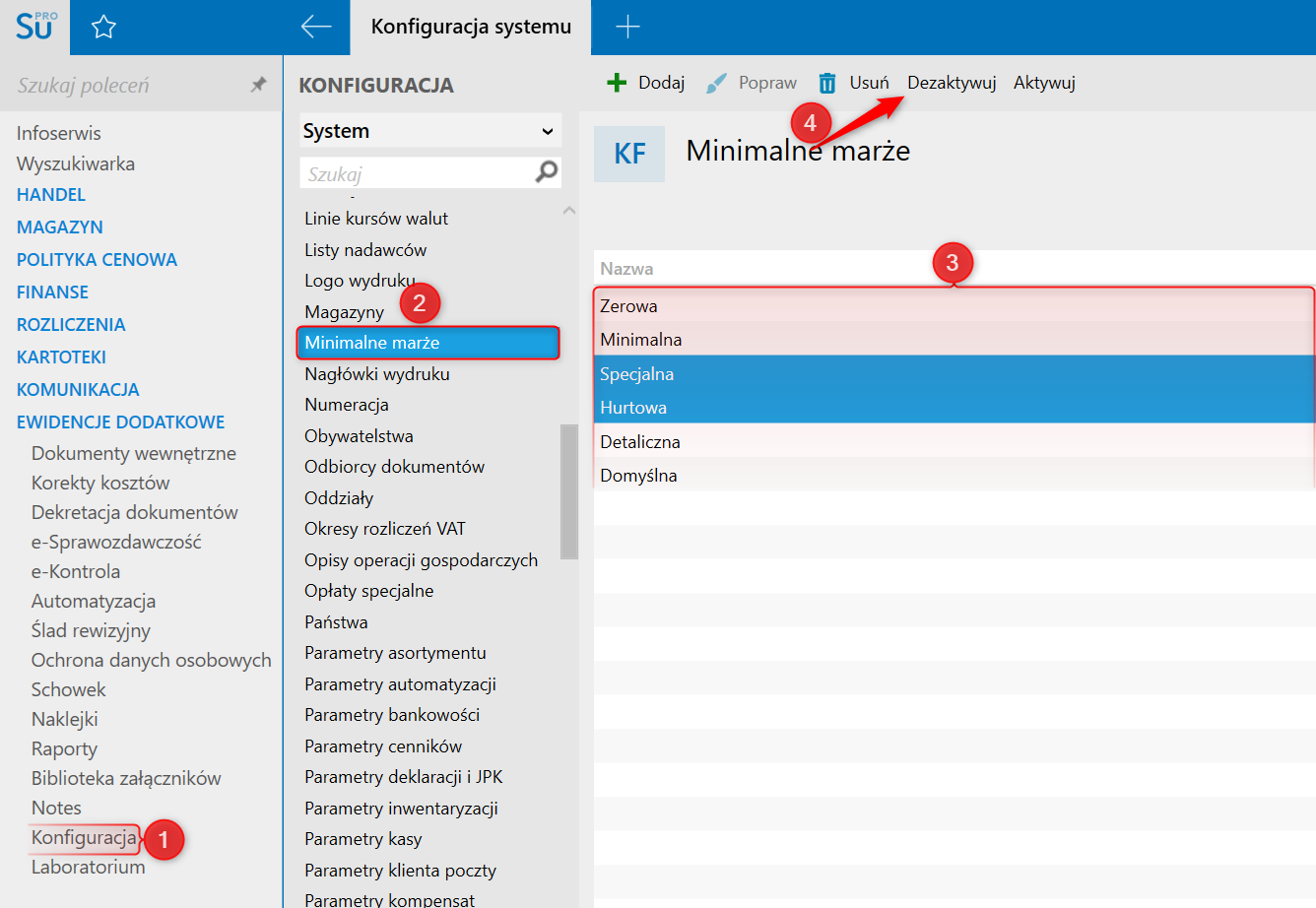The height and width of the screenshot is (908, 1316).
Task: Click the Aktywuj button
Action: click(1044, 83)
